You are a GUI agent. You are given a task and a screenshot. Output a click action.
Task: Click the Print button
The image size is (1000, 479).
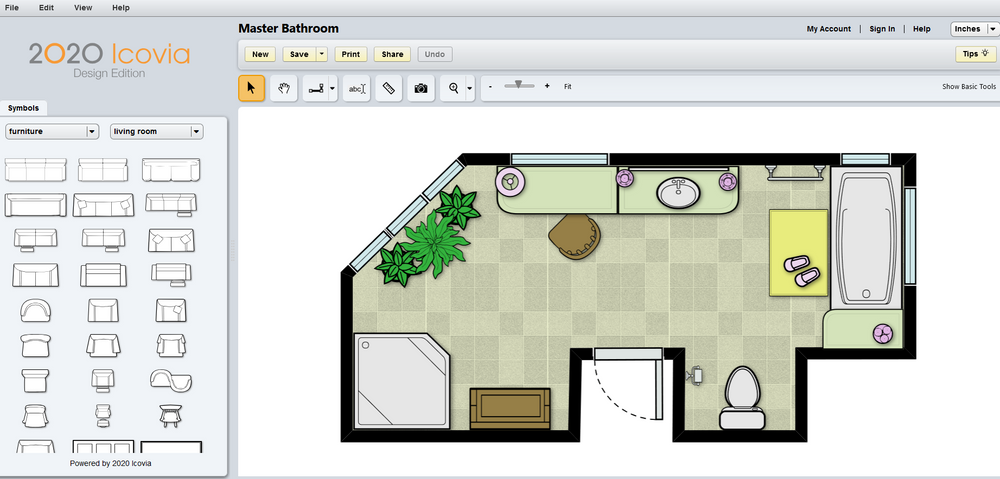(351, 54)
